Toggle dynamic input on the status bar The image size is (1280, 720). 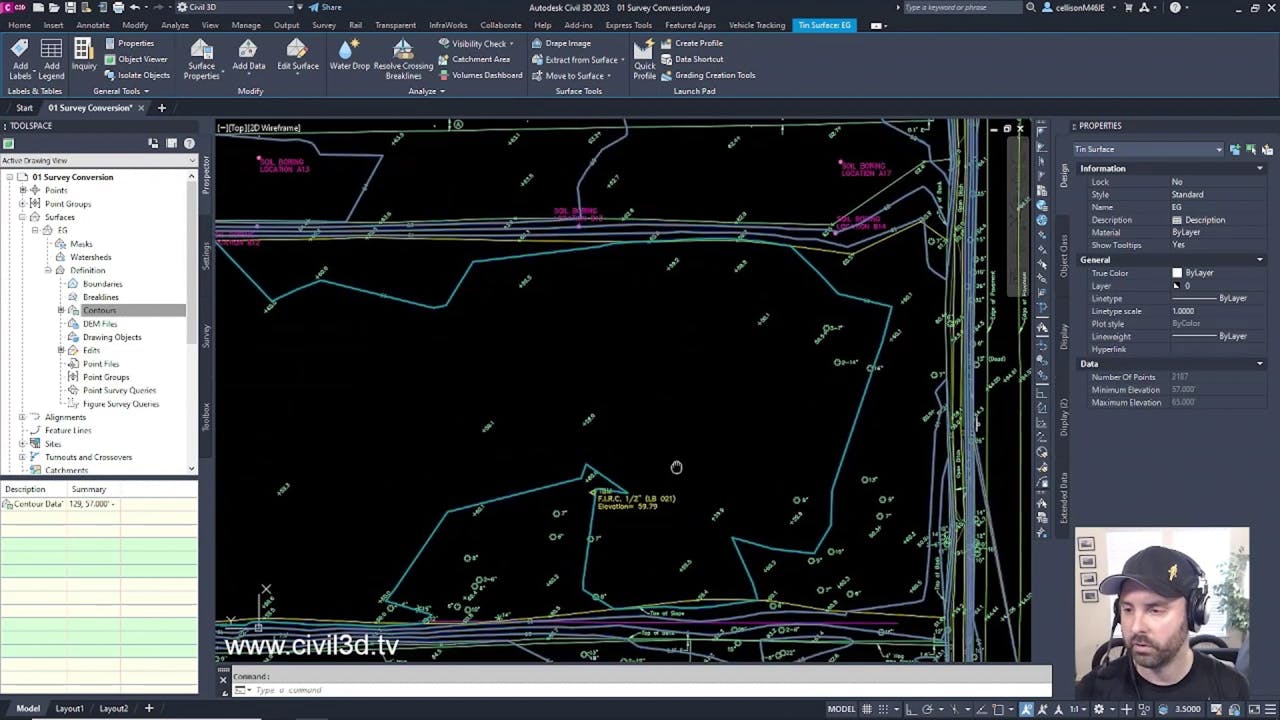(x=1125, y=708)
